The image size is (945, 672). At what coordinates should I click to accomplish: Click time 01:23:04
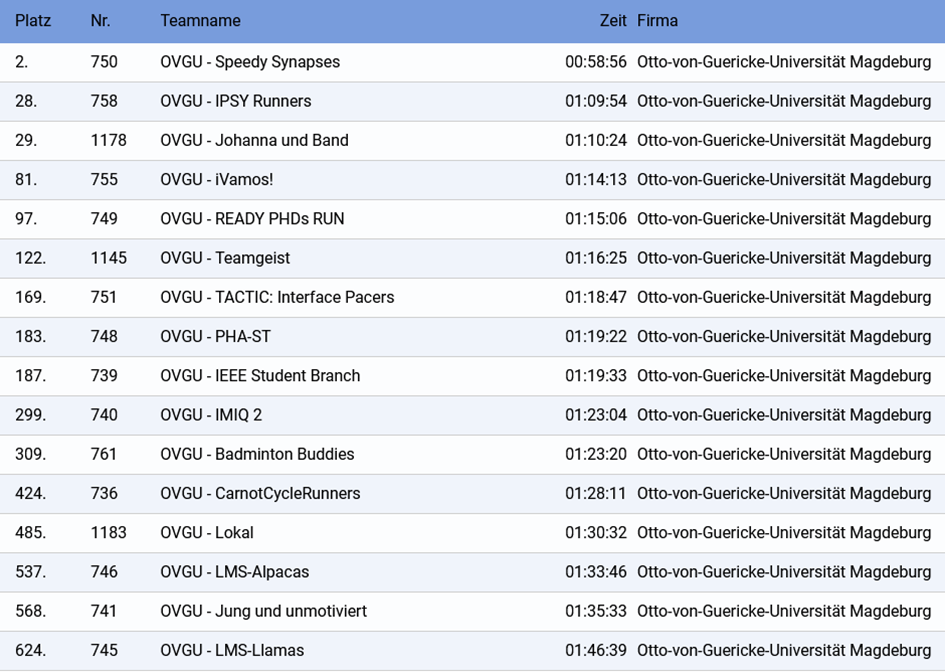point(596,415)
